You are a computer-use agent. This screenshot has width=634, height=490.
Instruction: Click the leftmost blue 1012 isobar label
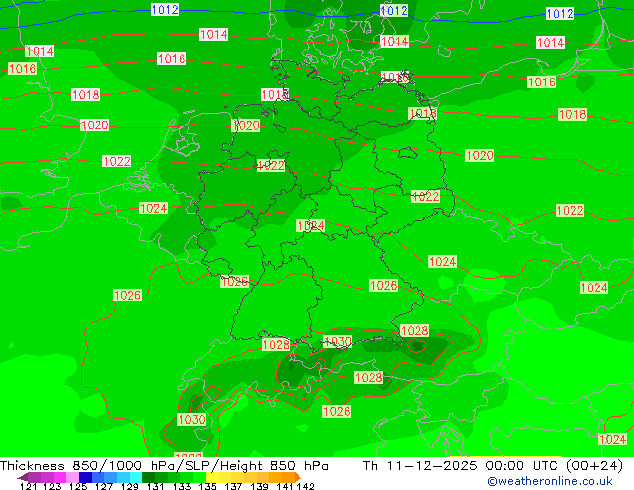click(x=165, y=9)
